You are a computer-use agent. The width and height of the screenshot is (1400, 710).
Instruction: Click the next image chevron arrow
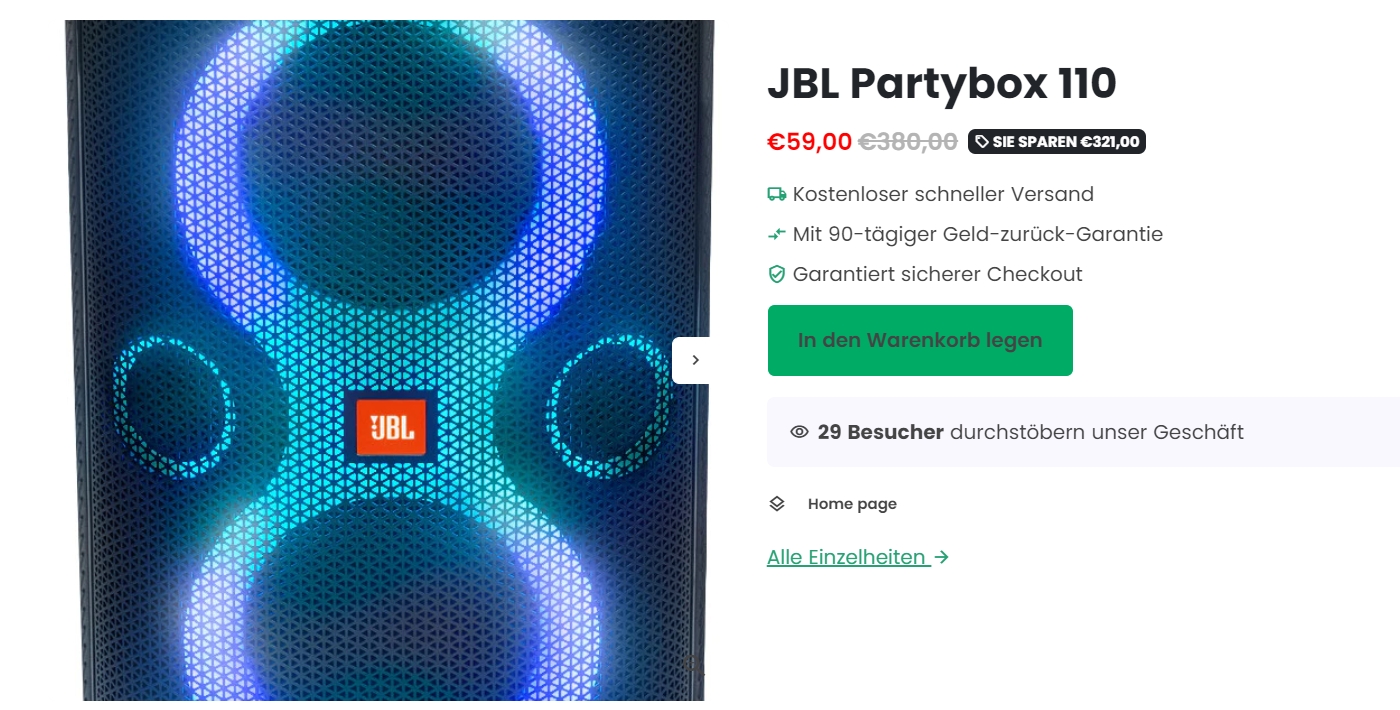point(695,360)
